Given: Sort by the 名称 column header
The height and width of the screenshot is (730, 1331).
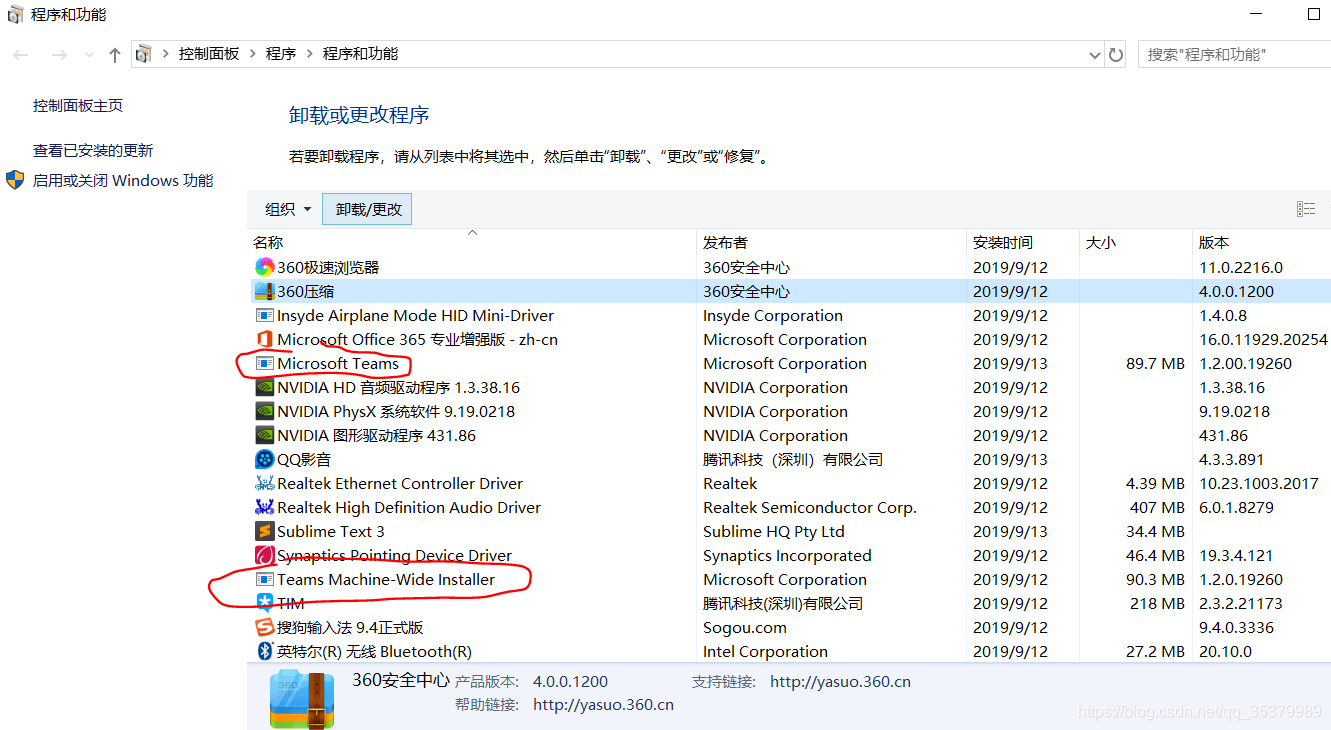Looking at the screenshot, I should pos(472,242).
